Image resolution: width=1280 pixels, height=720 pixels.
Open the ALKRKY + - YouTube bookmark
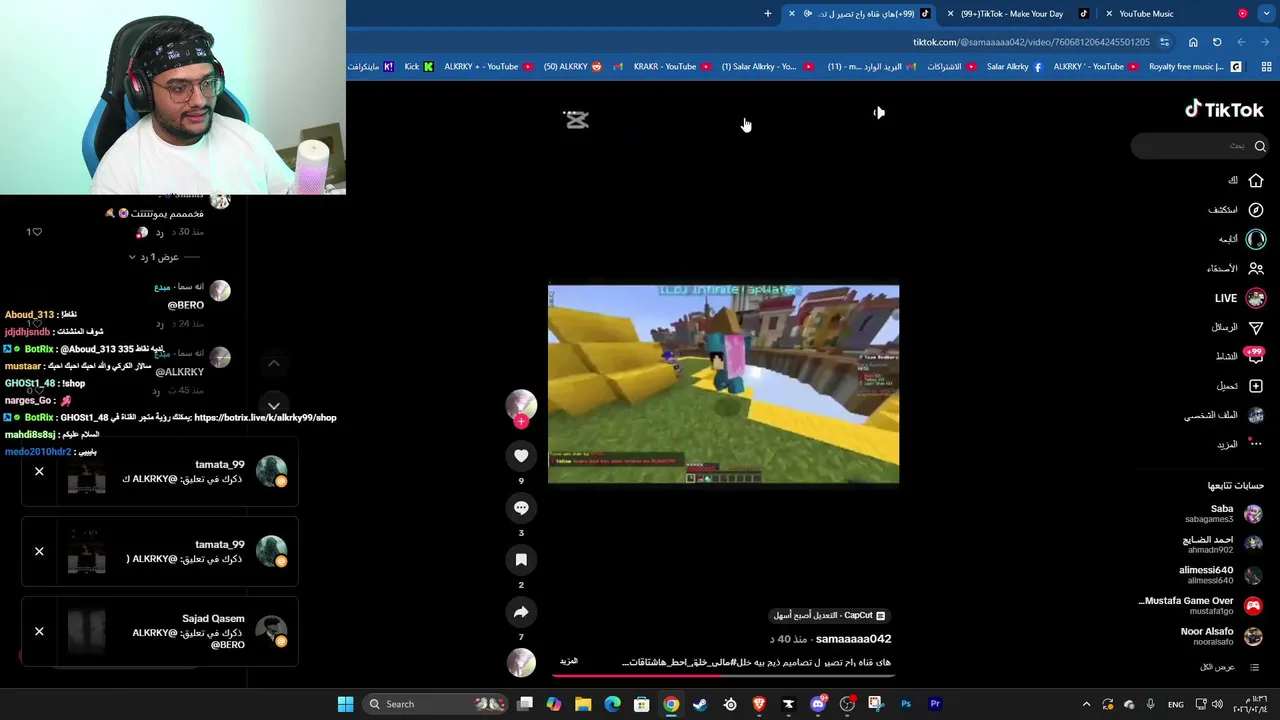click(x=490, y=67)
